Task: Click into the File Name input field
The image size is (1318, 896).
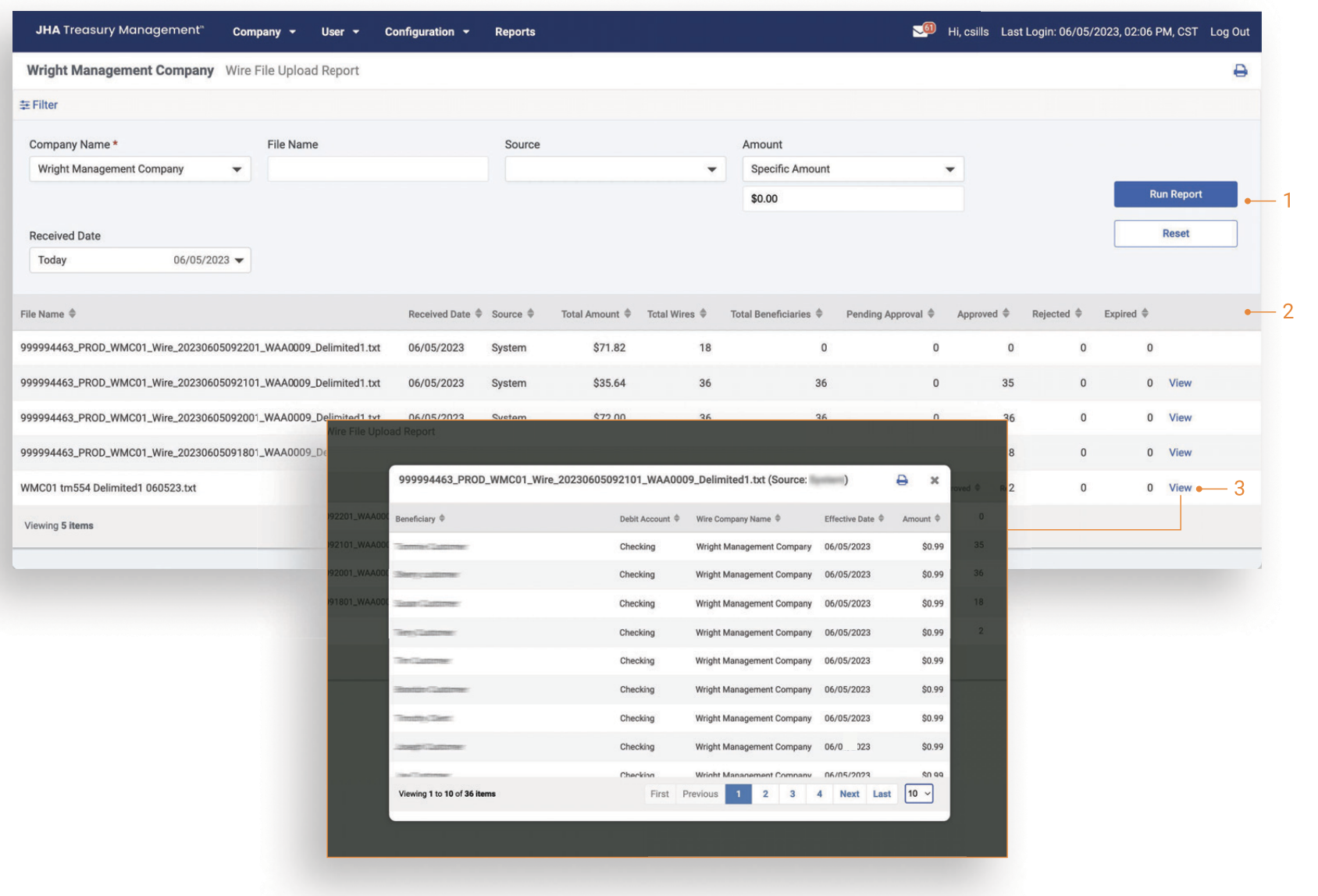Action: pyautogui.click(x=377, y=169)
